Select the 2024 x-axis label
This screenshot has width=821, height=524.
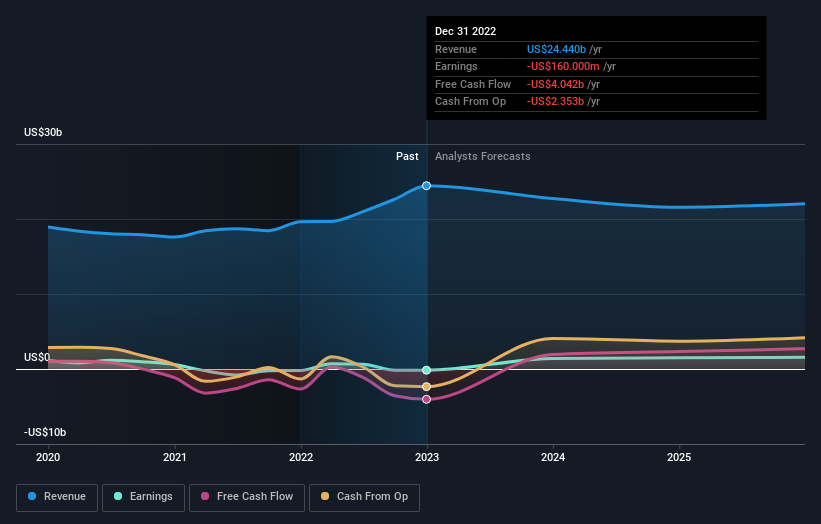coord(553,457)
